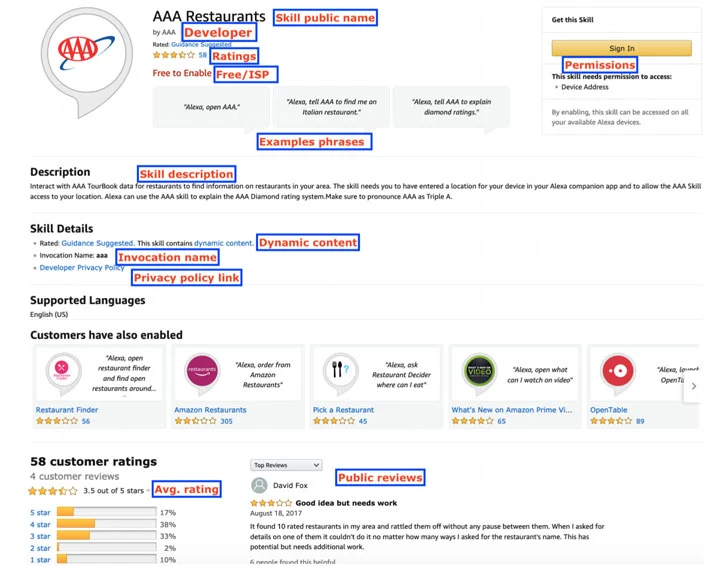This screenshot has width=728, height=566.
Task: Open the Restaurant Finder skill icon
Action: coord(63,371)
